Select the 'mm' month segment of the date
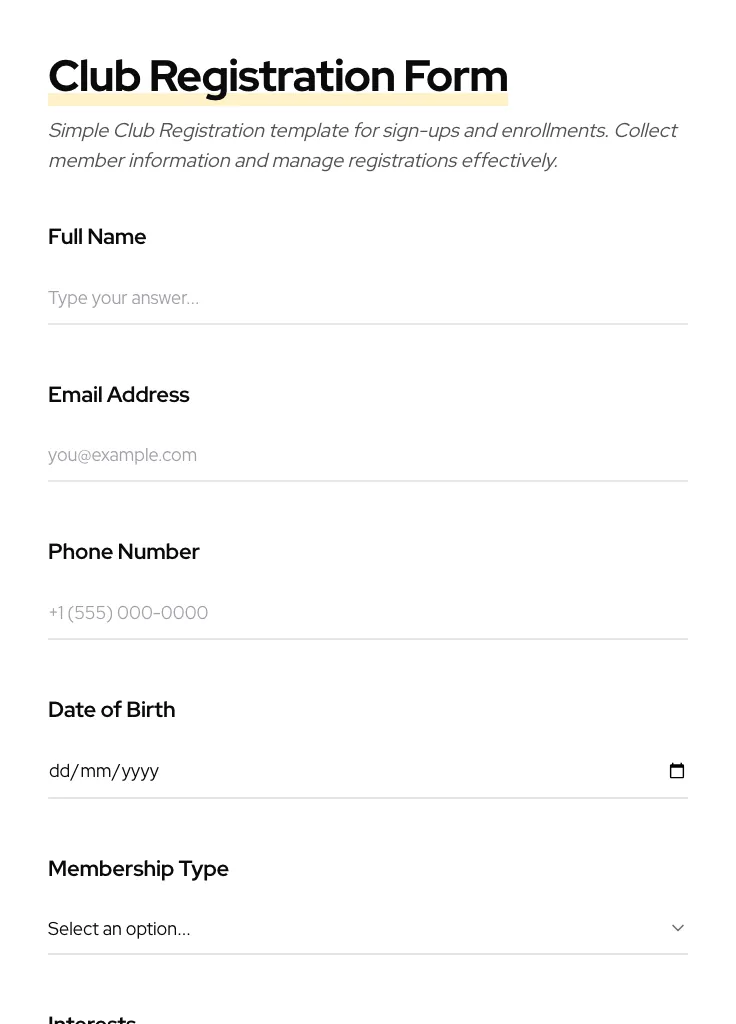 pos(96,771)
